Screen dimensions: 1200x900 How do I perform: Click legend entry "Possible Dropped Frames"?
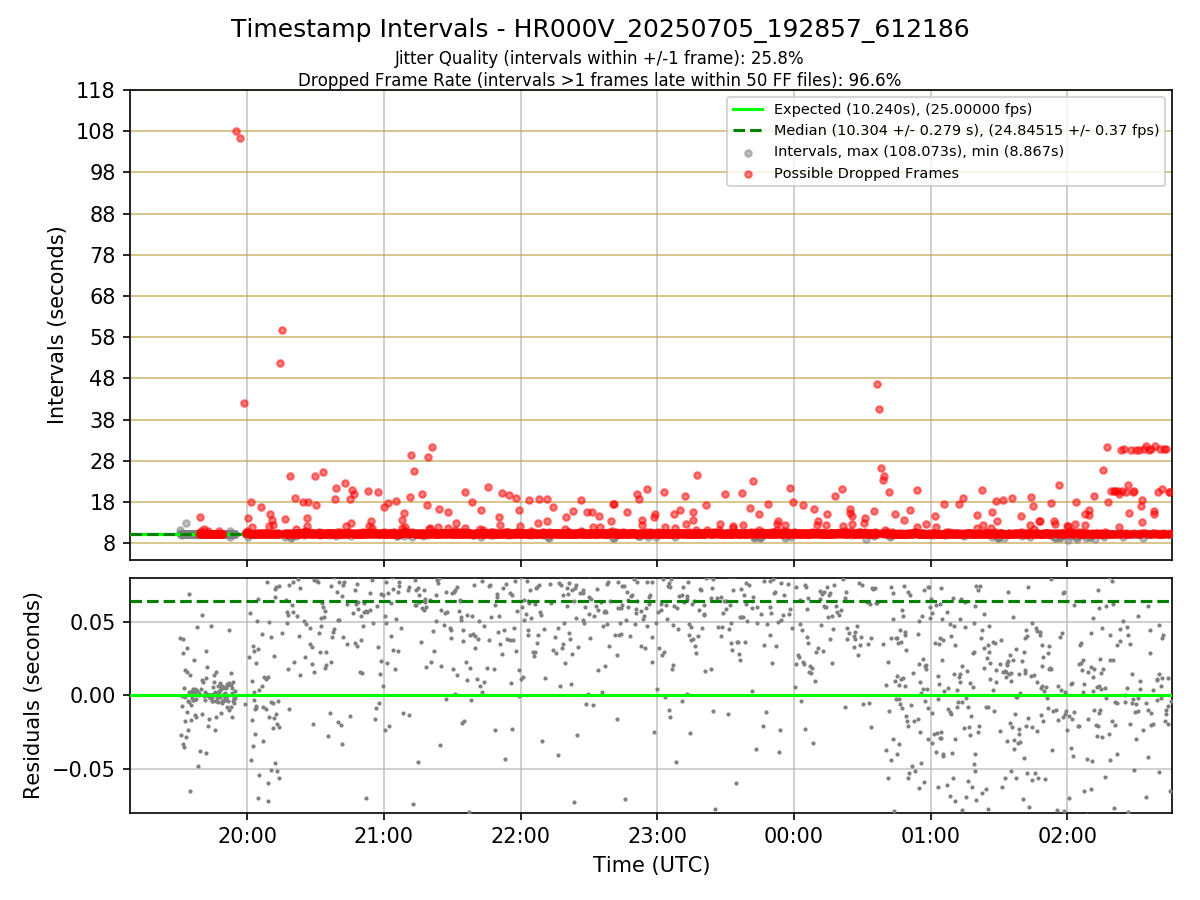(x=866, y=173)
